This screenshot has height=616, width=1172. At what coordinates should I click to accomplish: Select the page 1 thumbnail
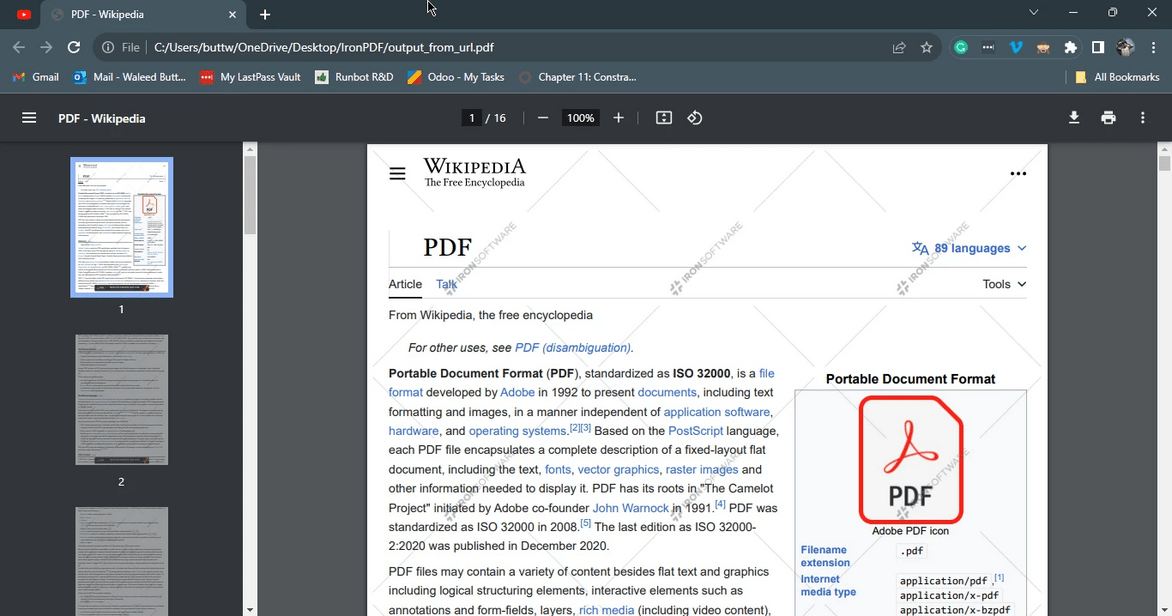(x=122, y=227)
